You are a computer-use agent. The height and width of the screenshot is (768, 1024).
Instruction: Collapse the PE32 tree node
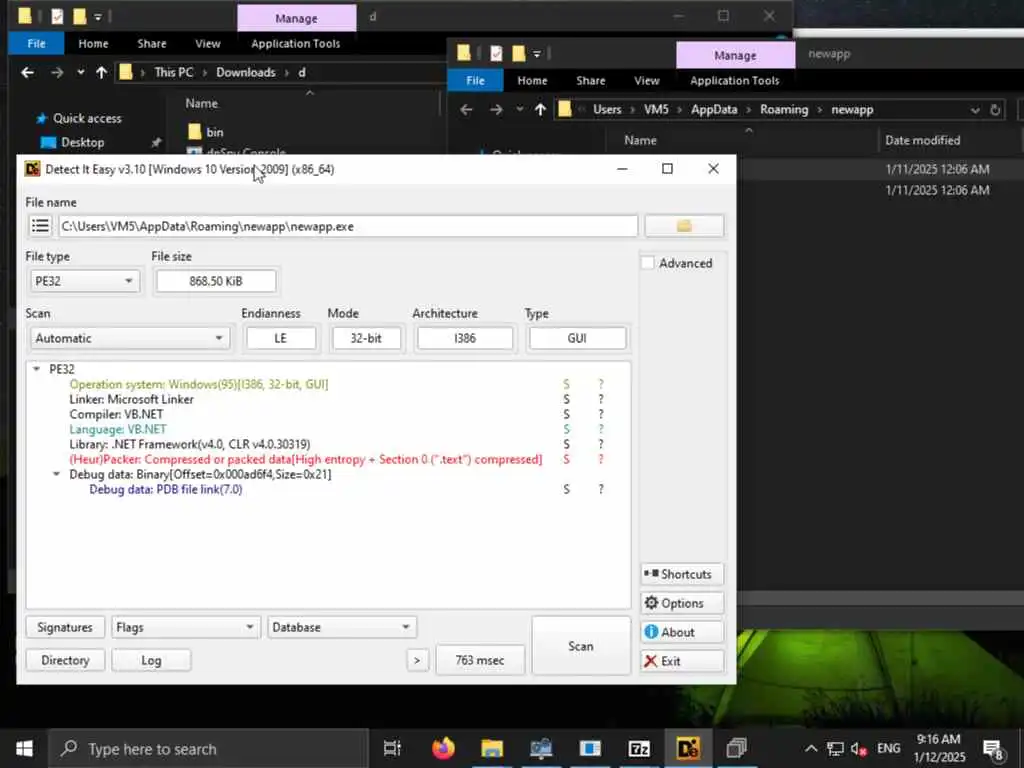pyautogui.click(x=37, y=369)
